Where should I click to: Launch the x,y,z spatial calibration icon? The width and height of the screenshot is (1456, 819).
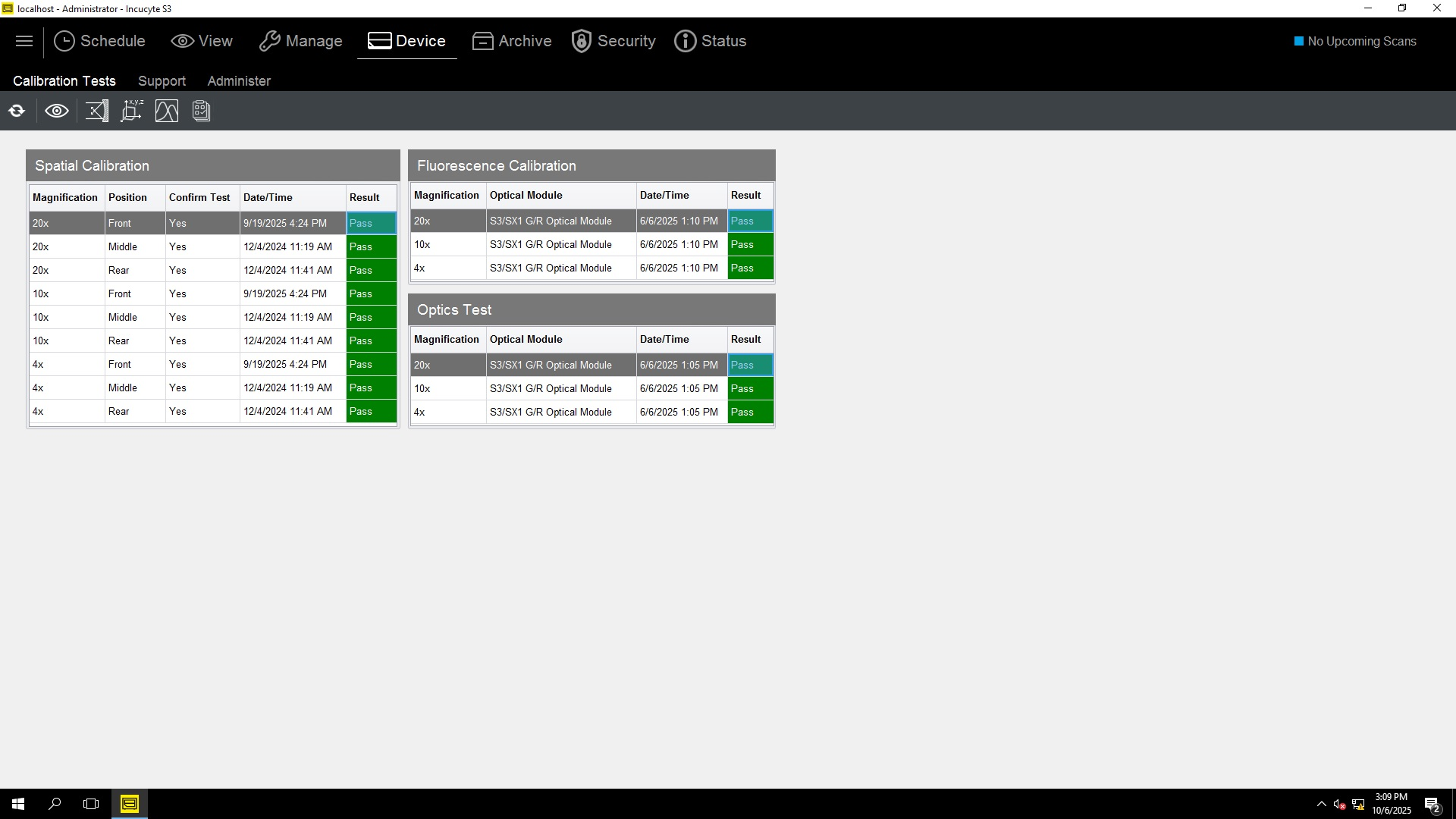[132, 111]
